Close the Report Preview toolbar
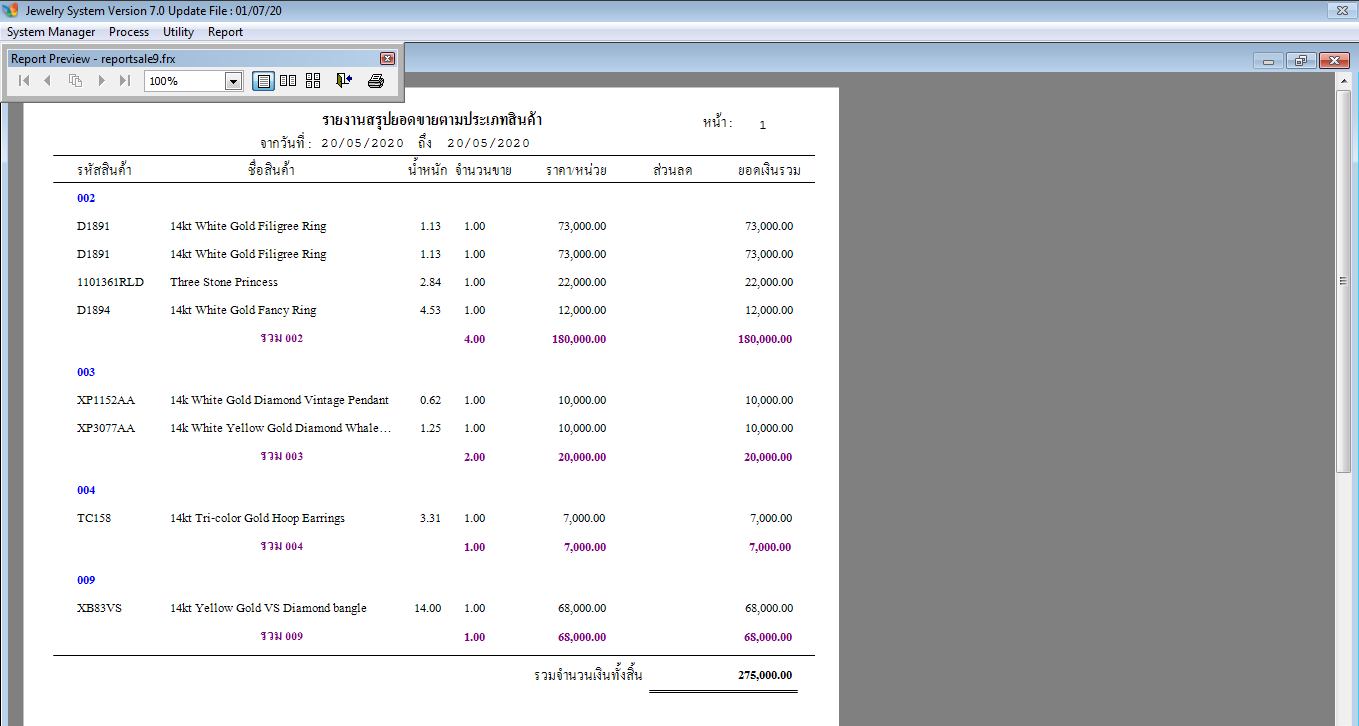This screenshot has height=726, width=1359. point(387,59)
